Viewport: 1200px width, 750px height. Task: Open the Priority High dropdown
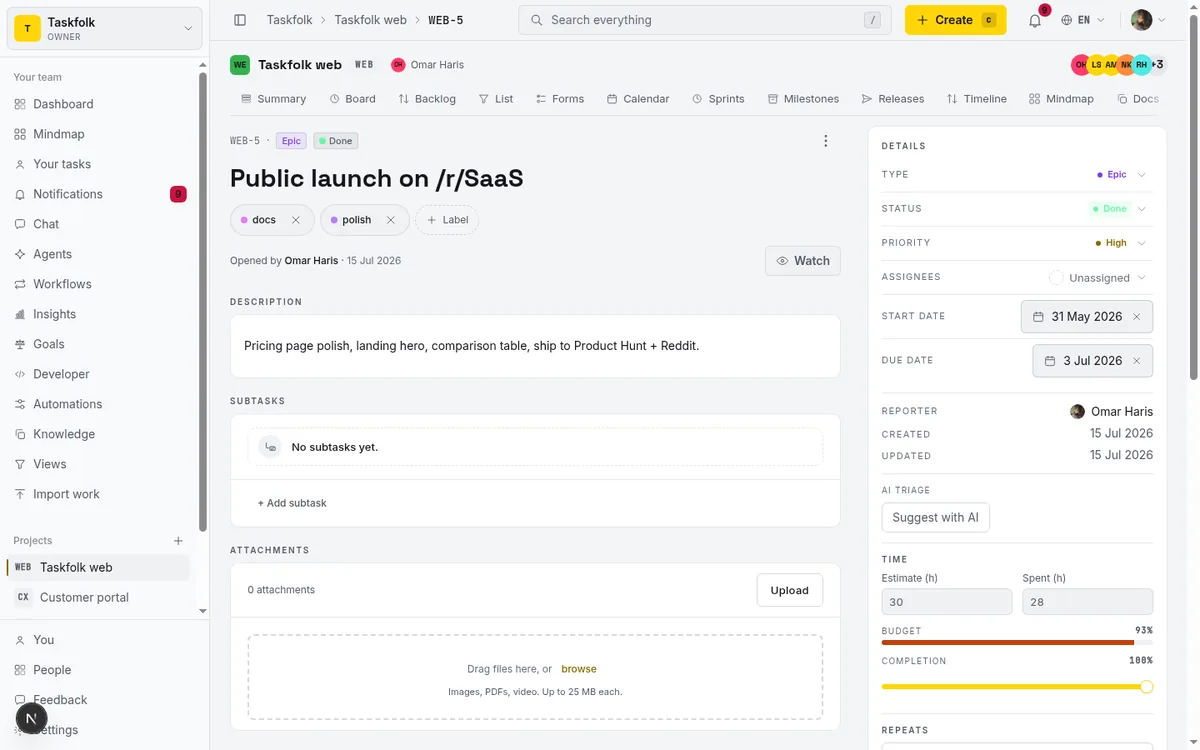[1121, 243]
